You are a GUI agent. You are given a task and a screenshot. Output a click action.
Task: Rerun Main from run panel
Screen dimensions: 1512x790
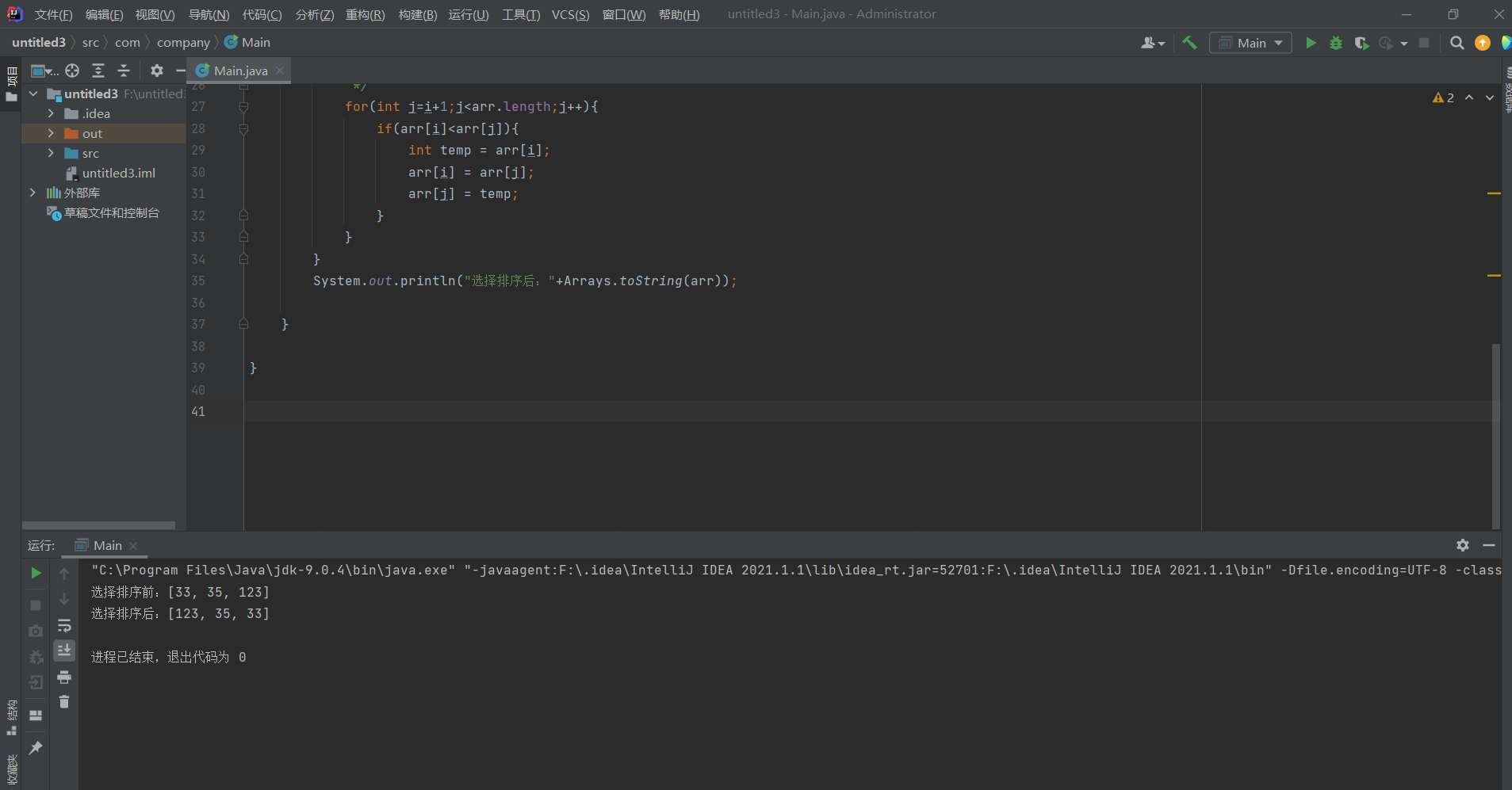(36, 573)
